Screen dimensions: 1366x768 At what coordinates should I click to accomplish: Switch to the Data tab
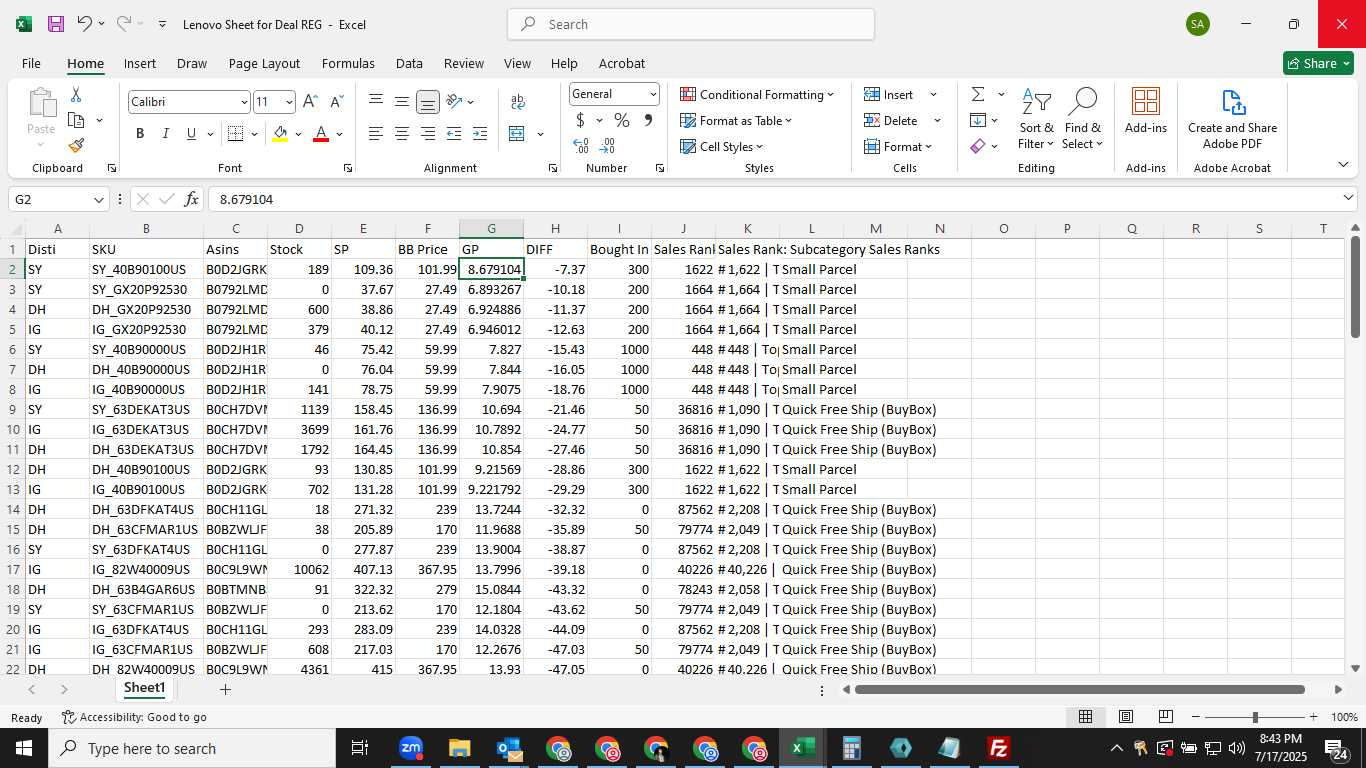409,63
